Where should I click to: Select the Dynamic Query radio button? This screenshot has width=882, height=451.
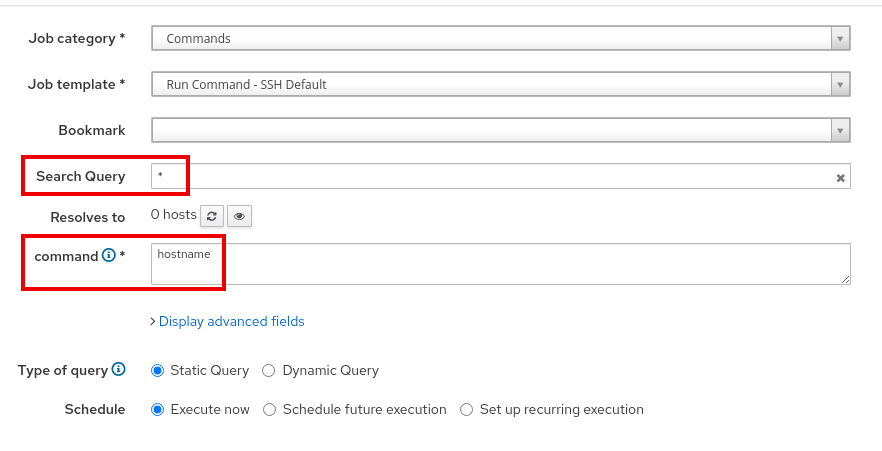(x=268, y=371)
